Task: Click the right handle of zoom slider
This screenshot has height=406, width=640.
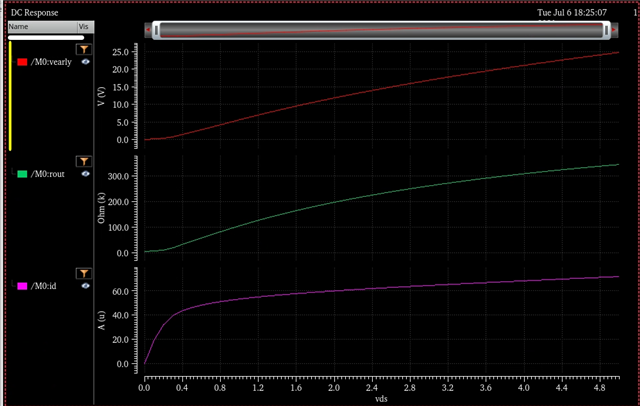Action: [607, 31]
